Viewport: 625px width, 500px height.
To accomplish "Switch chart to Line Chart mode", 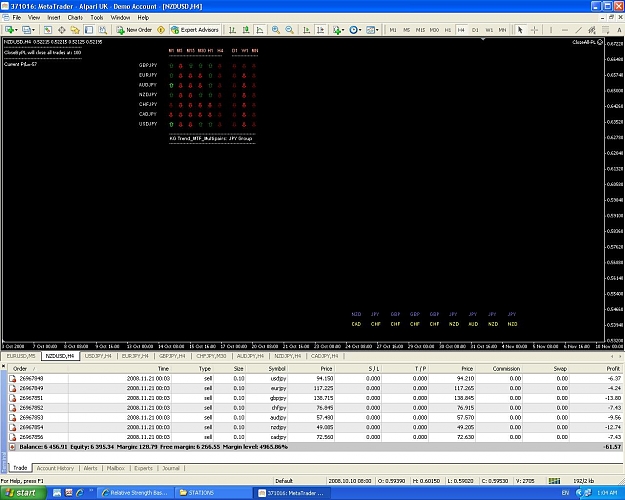I will 260,30.
